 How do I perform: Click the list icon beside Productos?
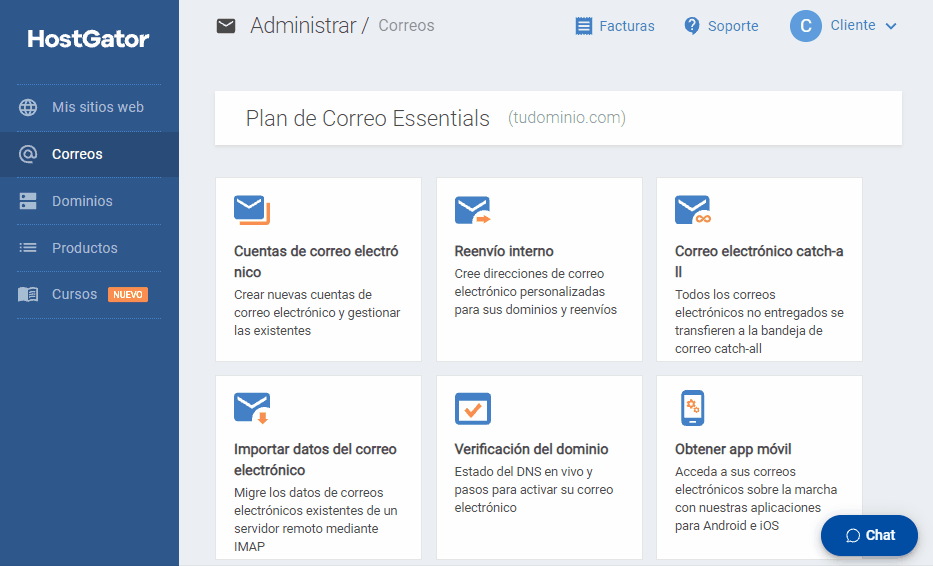[x=28, y=248]
